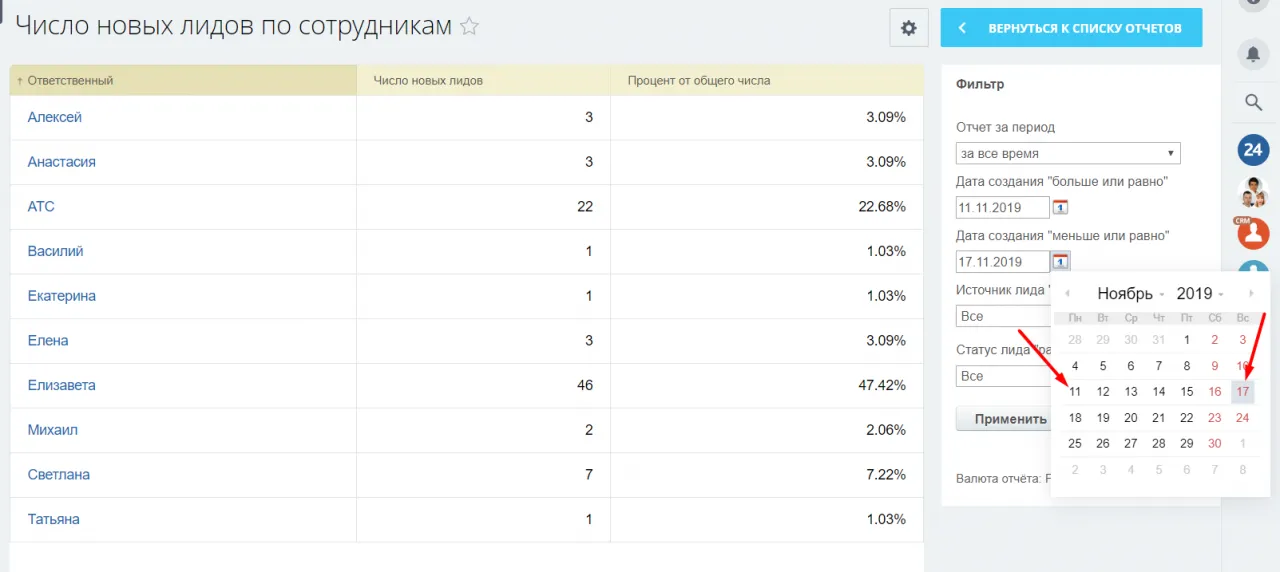Open the Bitrix24 '24' sidebar icon
Image resolution: width=1280 pixels, height=572 pixels.
point(1252,150)
